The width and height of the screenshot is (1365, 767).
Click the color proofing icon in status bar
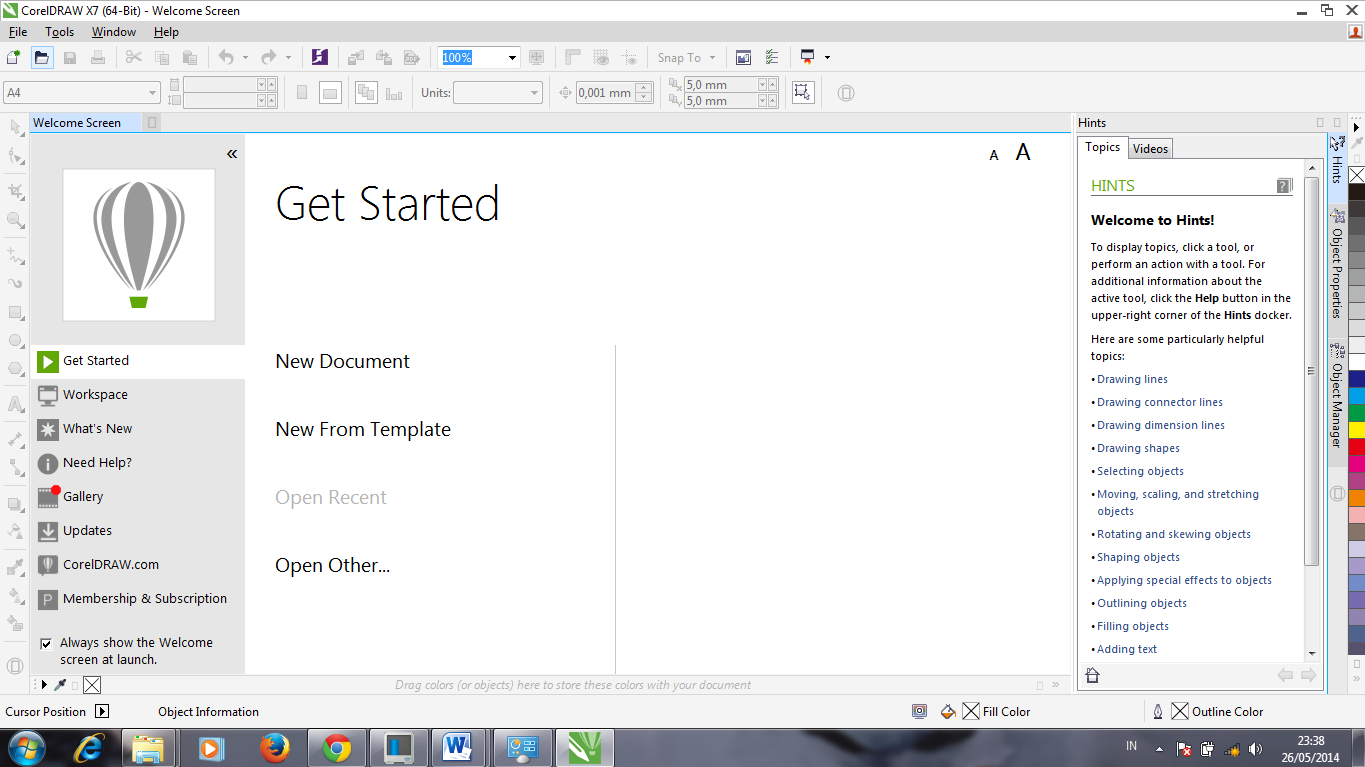[920, 712]
